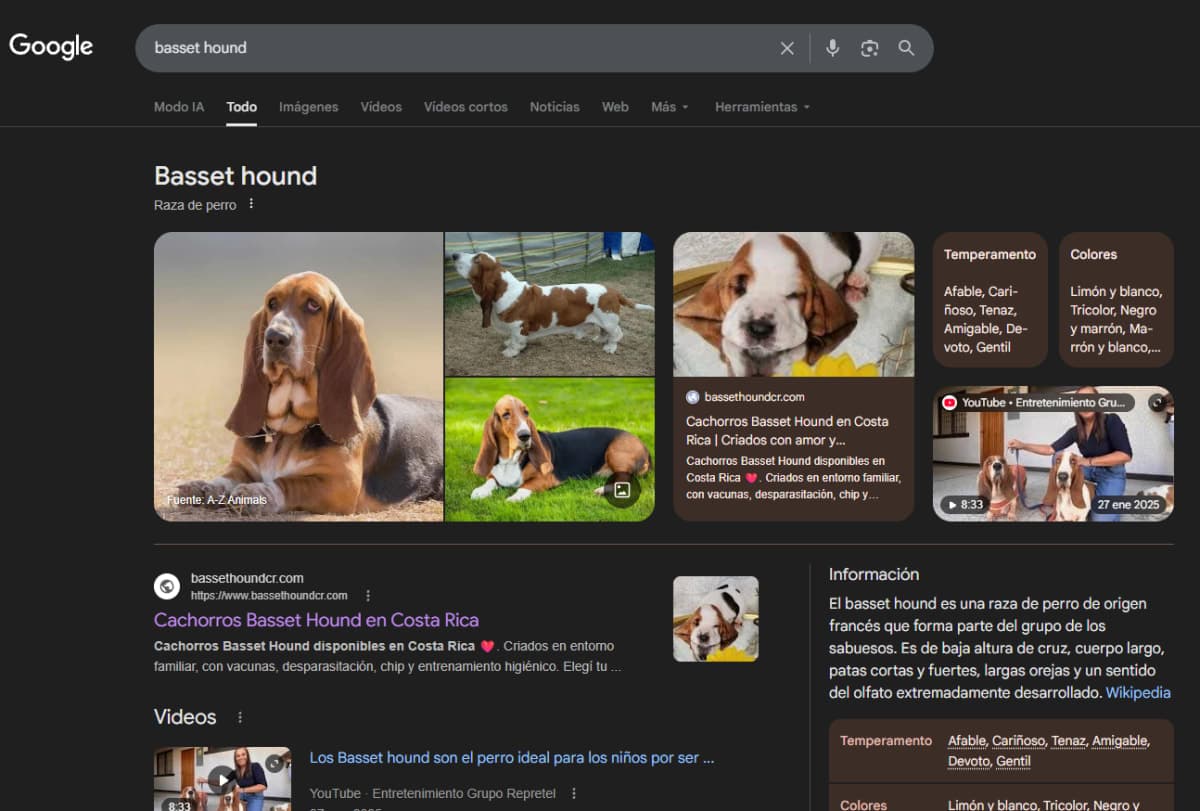The height and width of the screenshot is (811, 1200).
Task: Open the three-dot menu beside Raza de perro
Action: pos(251,204)
